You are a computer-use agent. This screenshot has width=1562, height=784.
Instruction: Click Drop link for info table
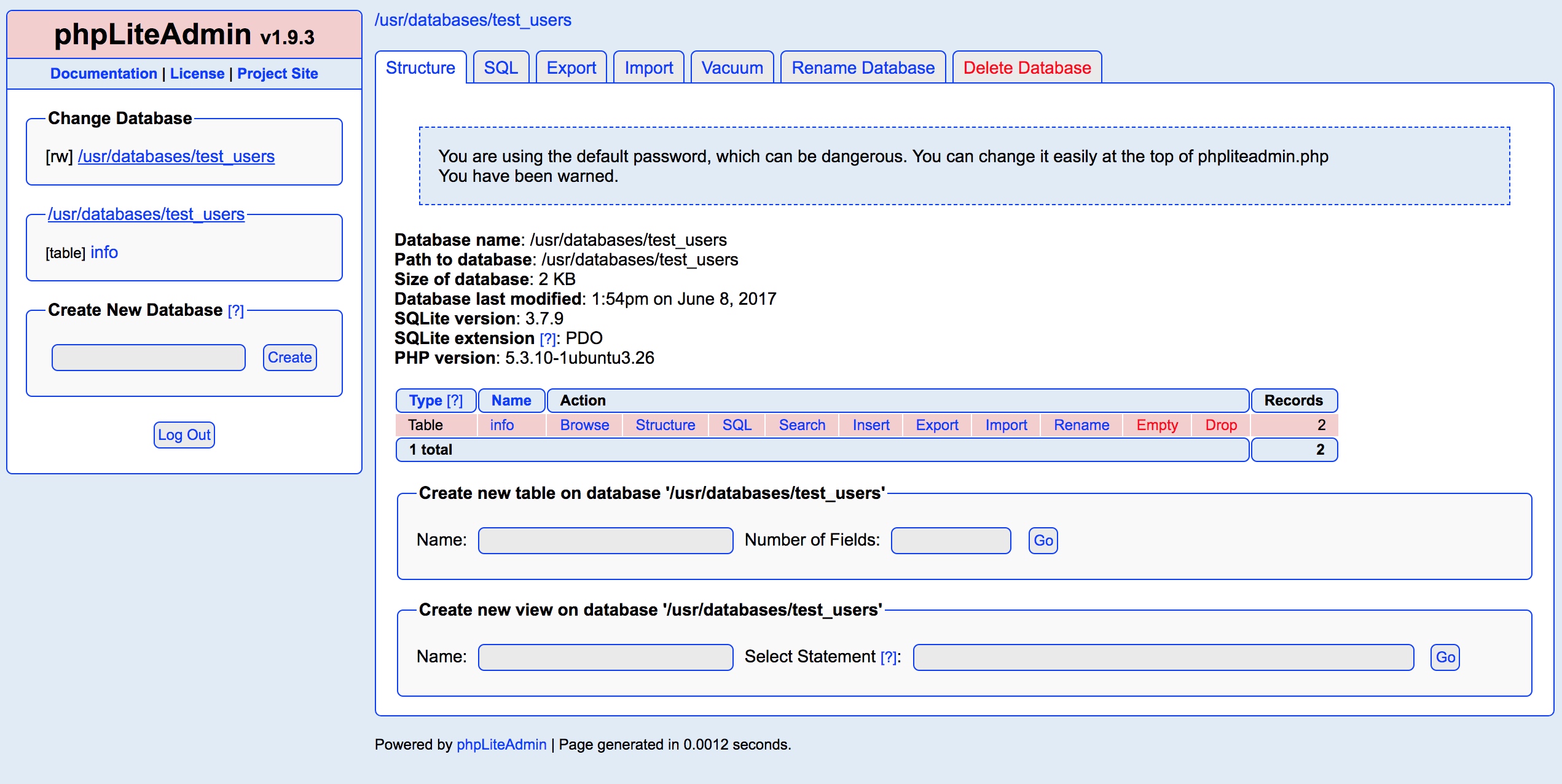pos(1220,425)
